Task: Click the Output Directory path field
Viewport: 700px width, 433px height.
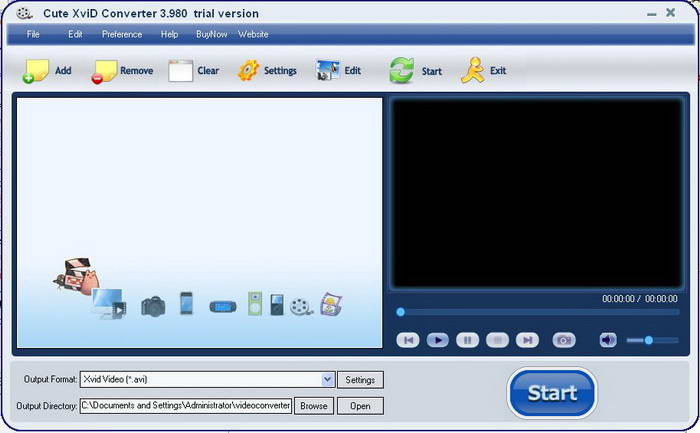Action: [x=186, y=406]
